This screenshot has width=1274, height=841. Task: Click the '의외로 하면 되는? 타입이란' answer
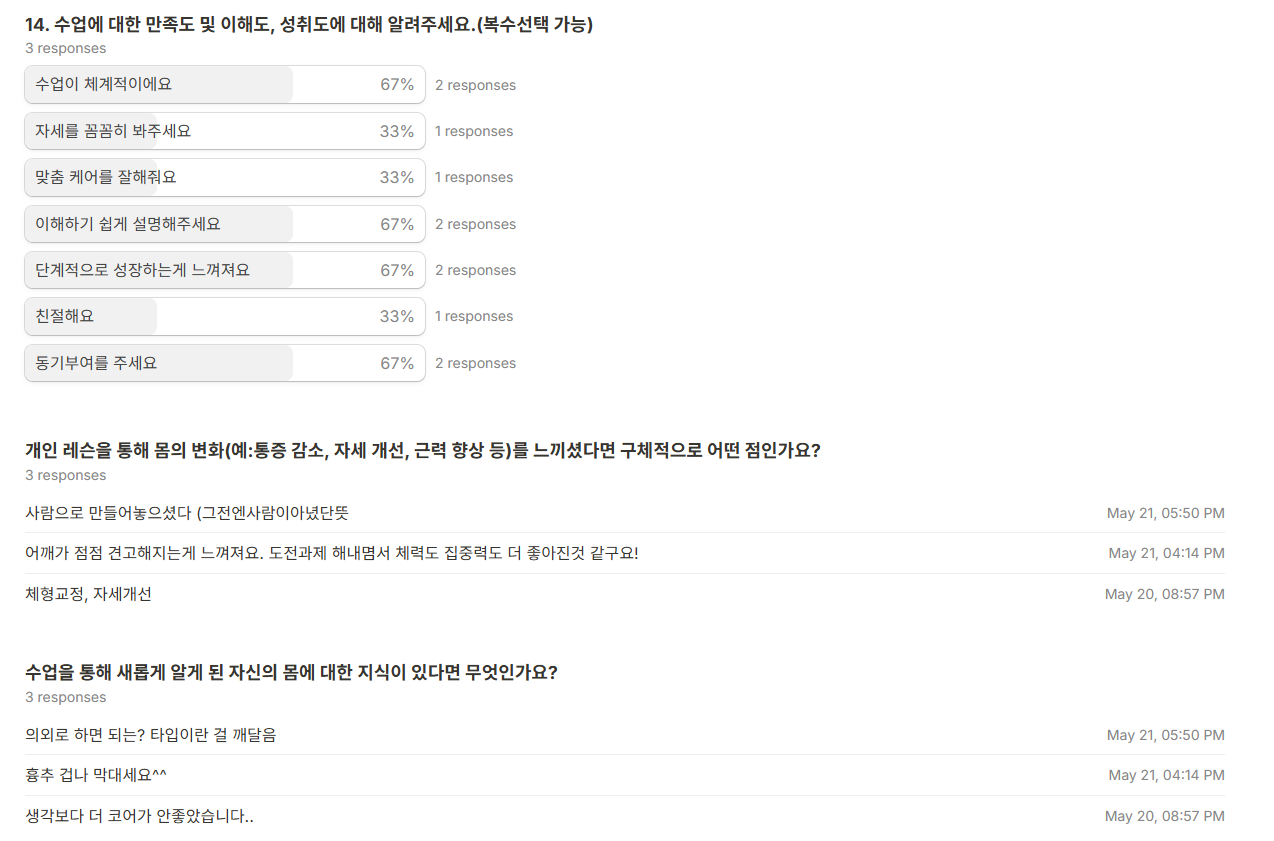150,735
